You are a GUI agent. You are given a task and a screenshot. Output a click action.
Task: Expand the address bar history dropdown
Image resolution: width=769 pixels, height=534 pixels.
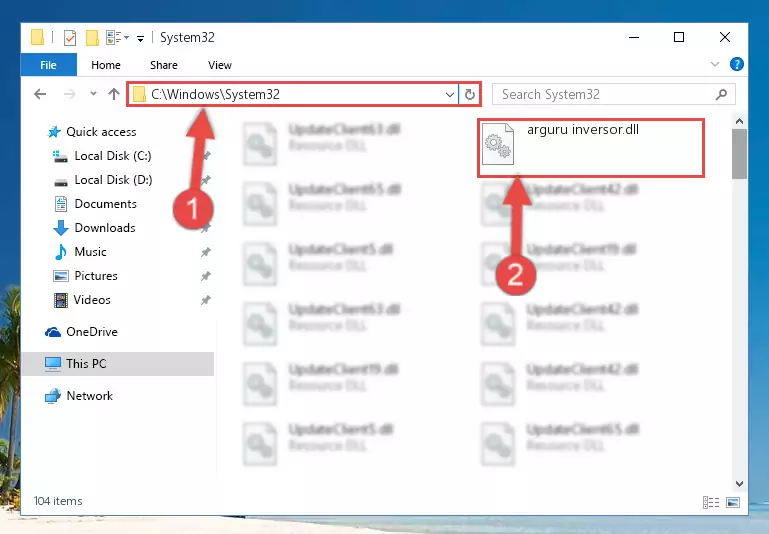(x=449, y=94)
